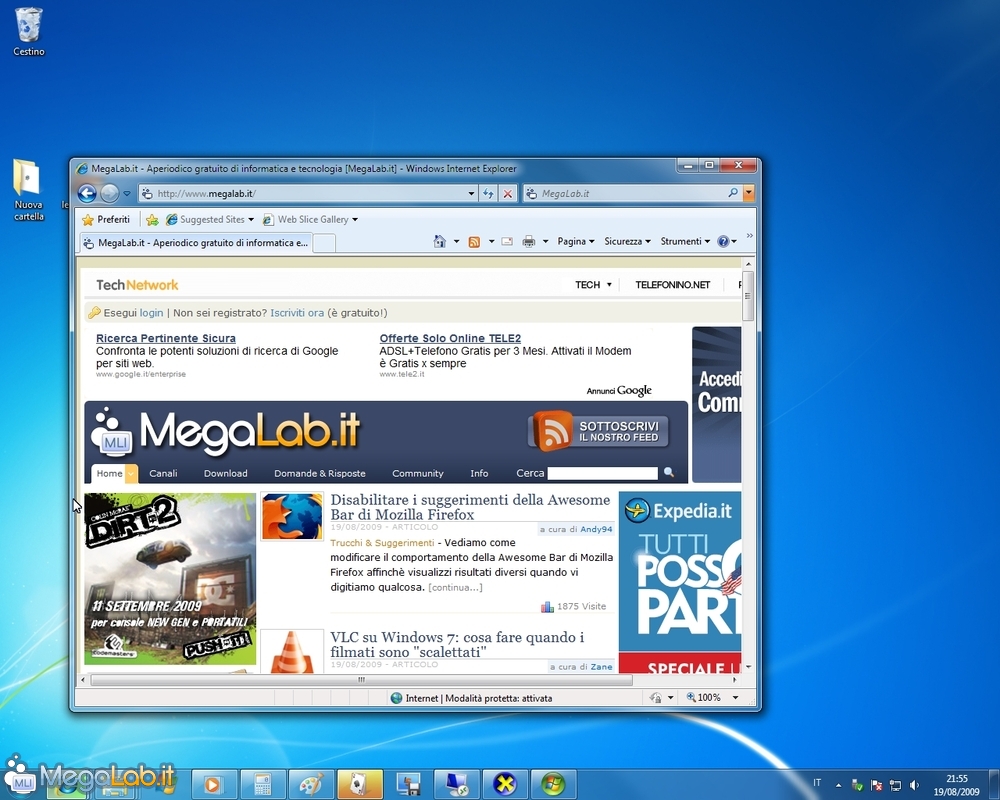Click in the MegaLab Cerca search field
The image size is (1000, 800).
[603, 473]
